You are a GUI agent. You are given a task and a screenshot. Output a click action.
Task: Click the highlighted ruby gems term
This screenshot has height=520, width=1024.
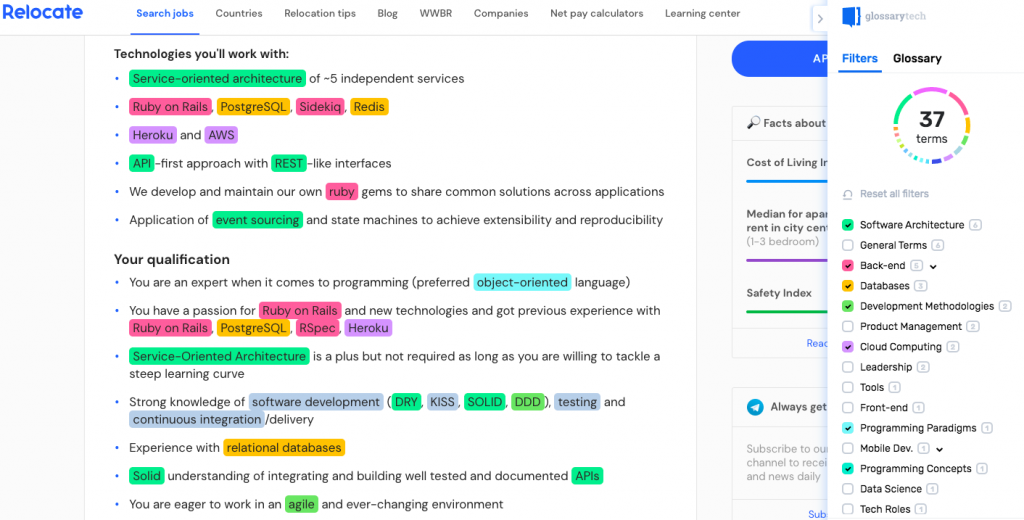pos(342,191)
